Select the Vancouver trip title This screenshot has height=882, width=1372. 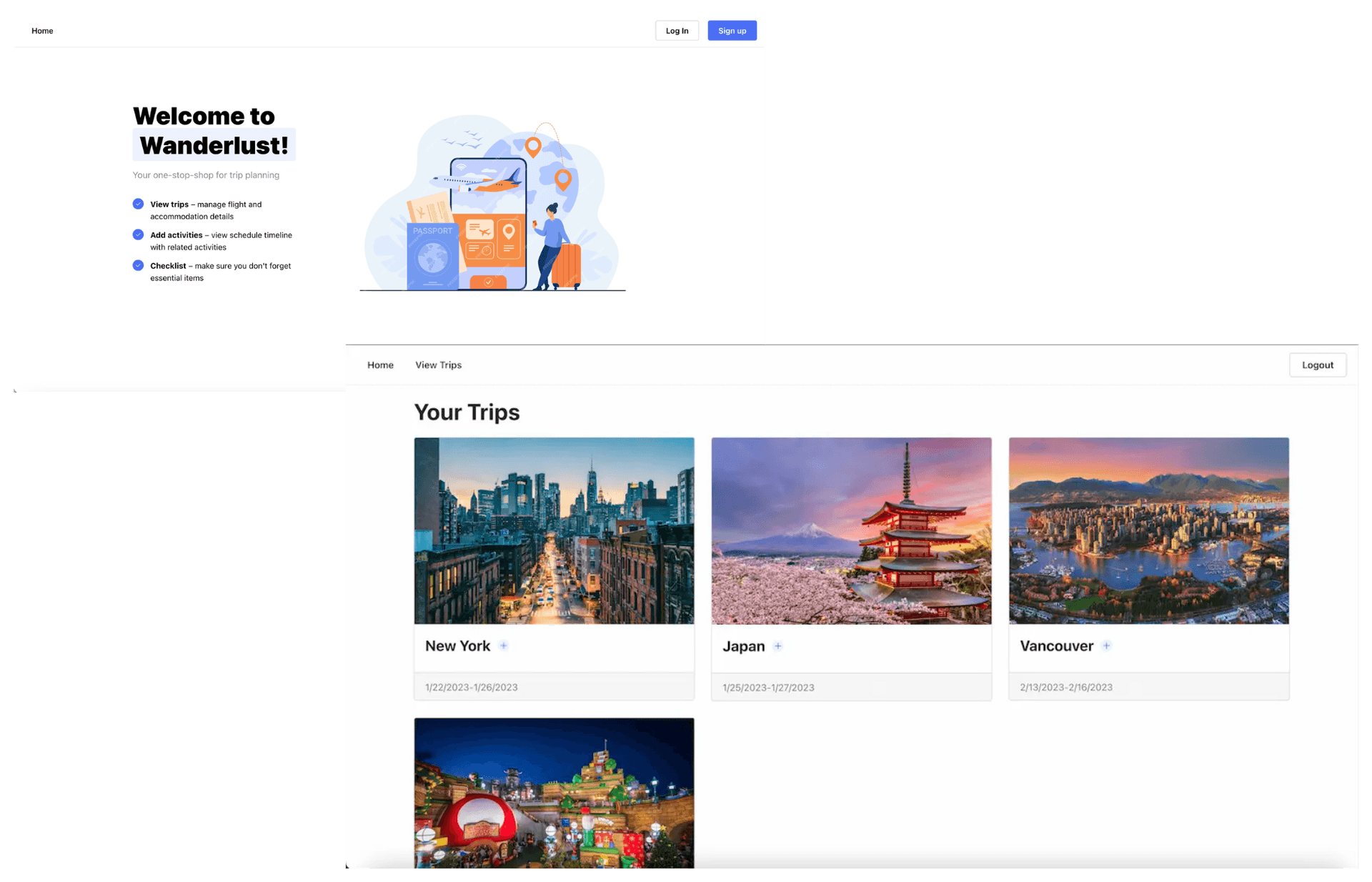point(1056,645)
